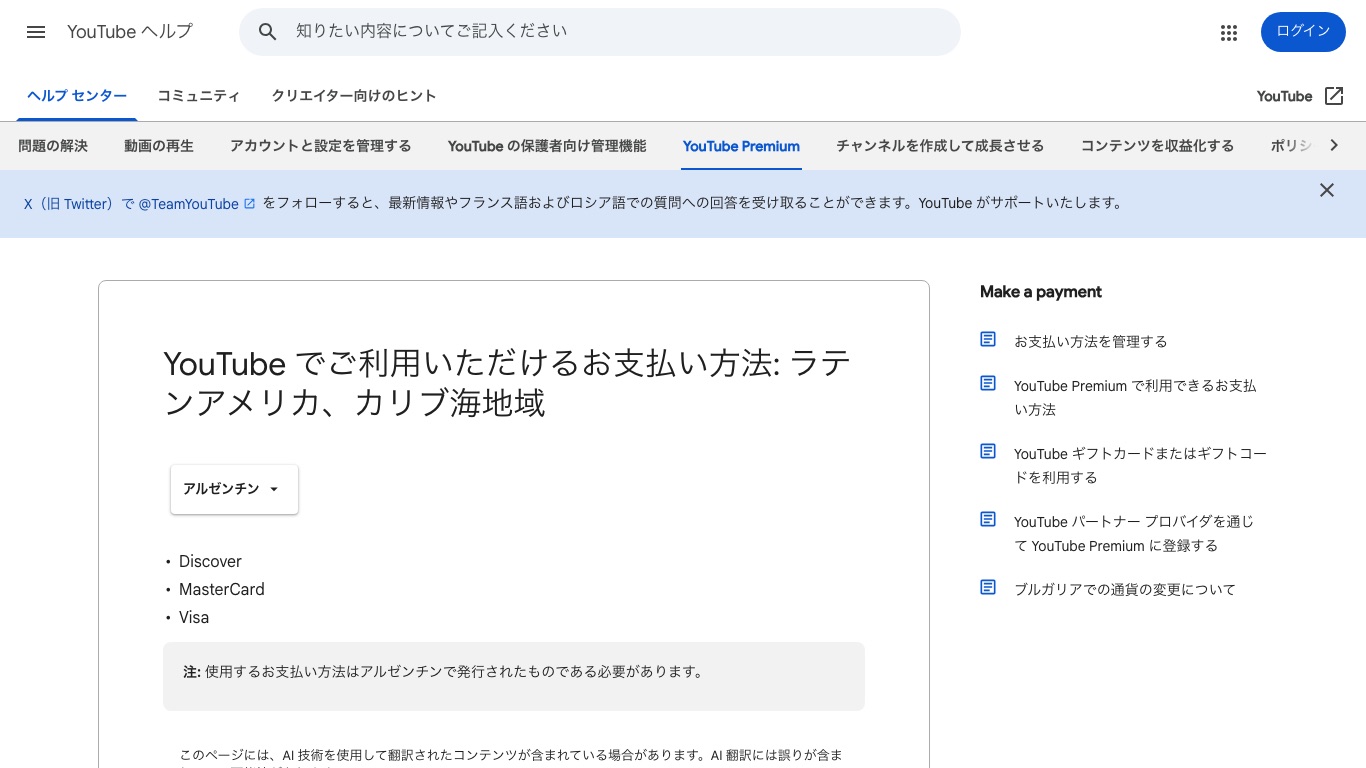The width and height of the screenshot is (1366, 768).
Task: Click the YouTube external link icon
Action: click(1334, 96)
